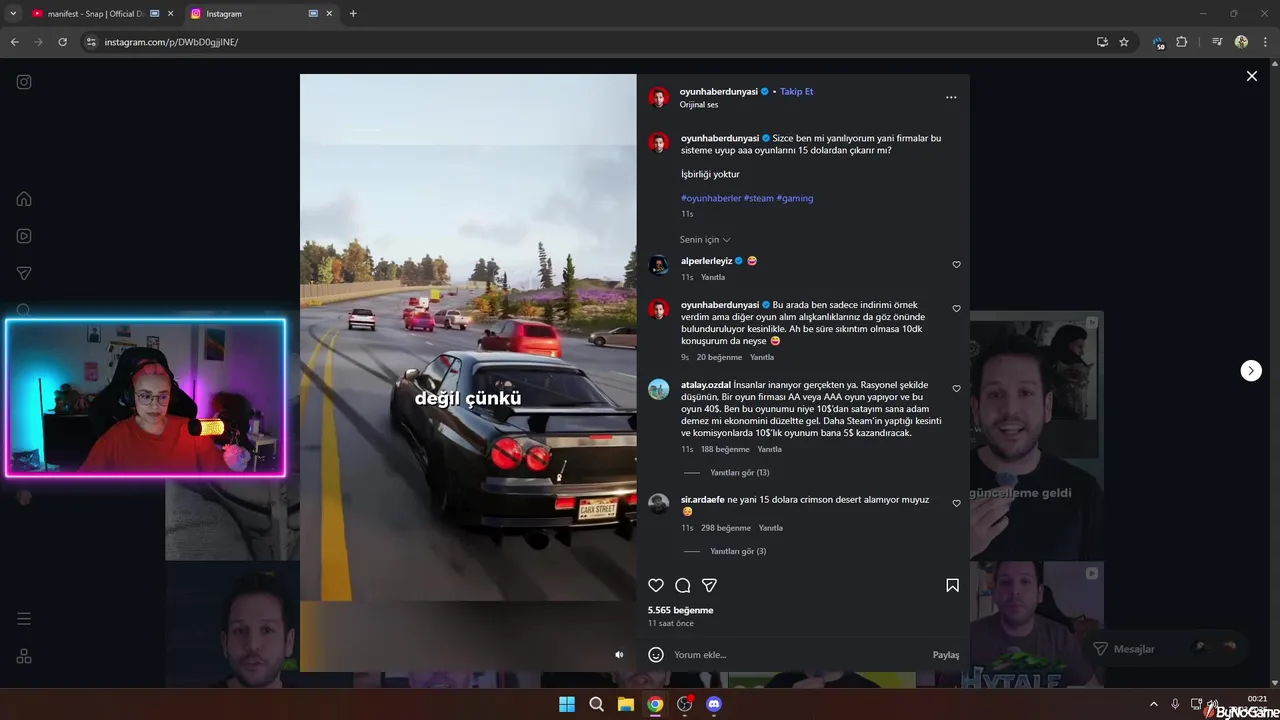Click the install app icon in address bar

pos(1102,42)
